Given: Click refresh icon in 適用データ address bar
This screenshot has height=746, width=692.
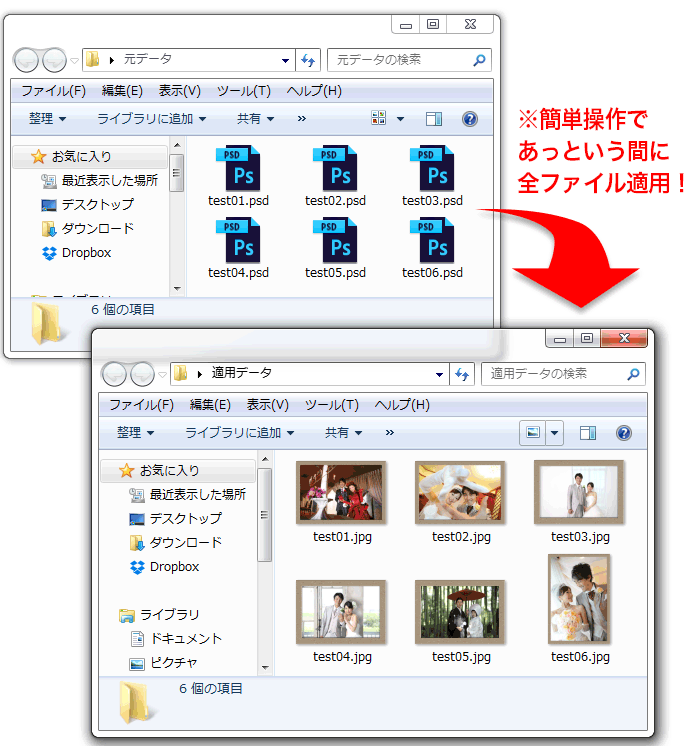Looking at the screenshot, I should coord(462,374).
